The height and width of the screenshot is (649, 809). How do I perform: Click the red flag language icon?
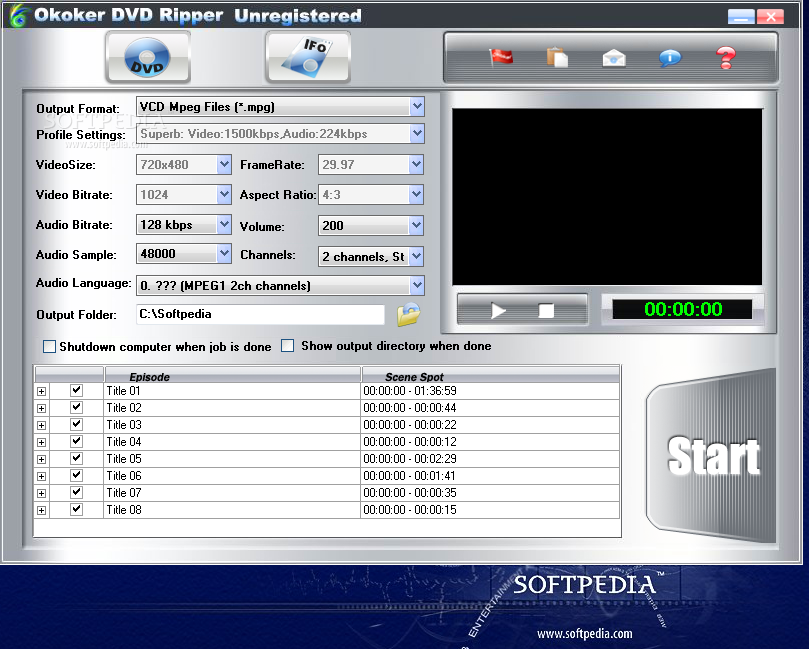click(x=500, y=57)
